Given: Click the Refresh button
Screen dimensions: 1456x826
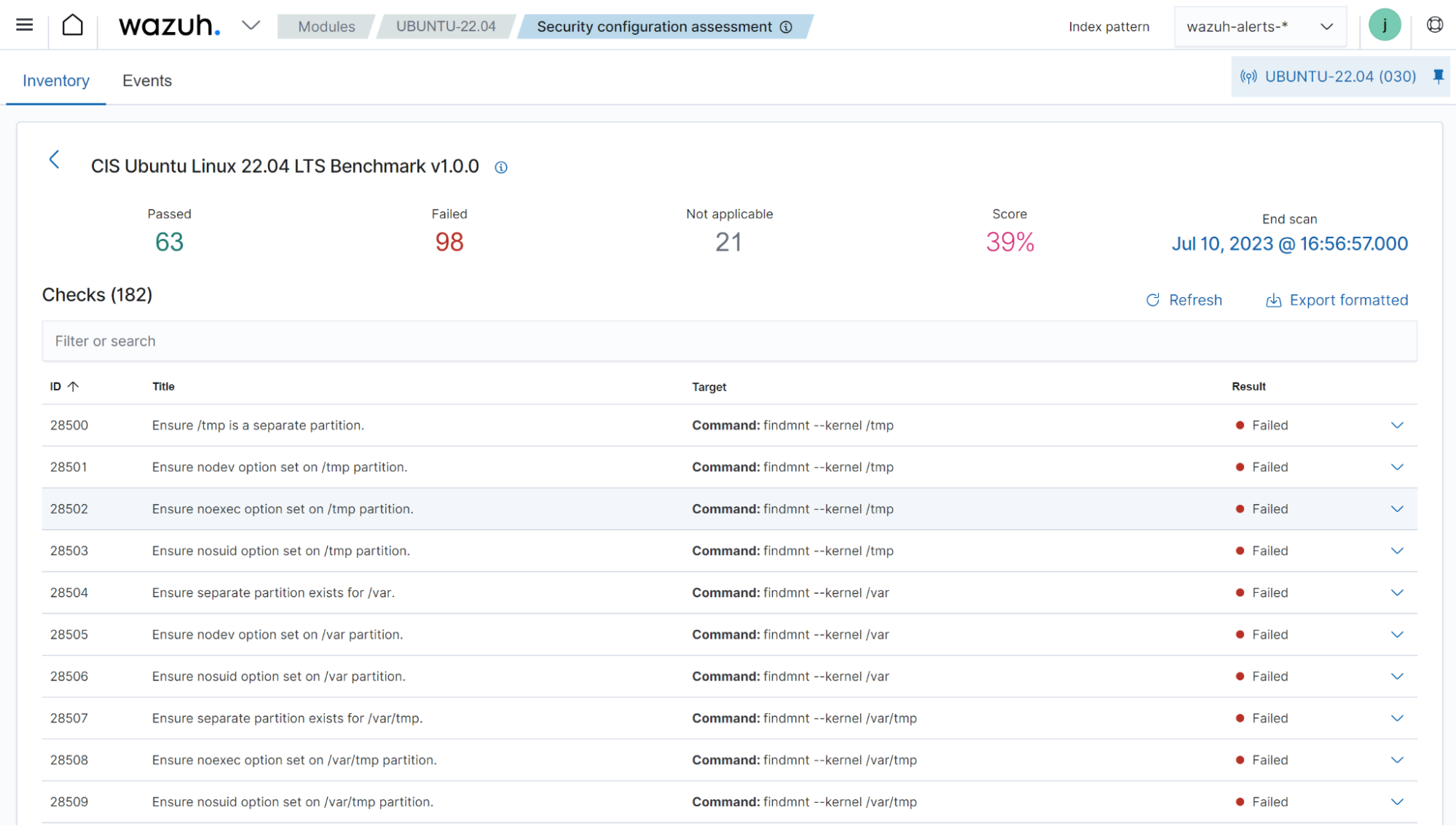Looking at the screenshot, I should pos(1184,300).
